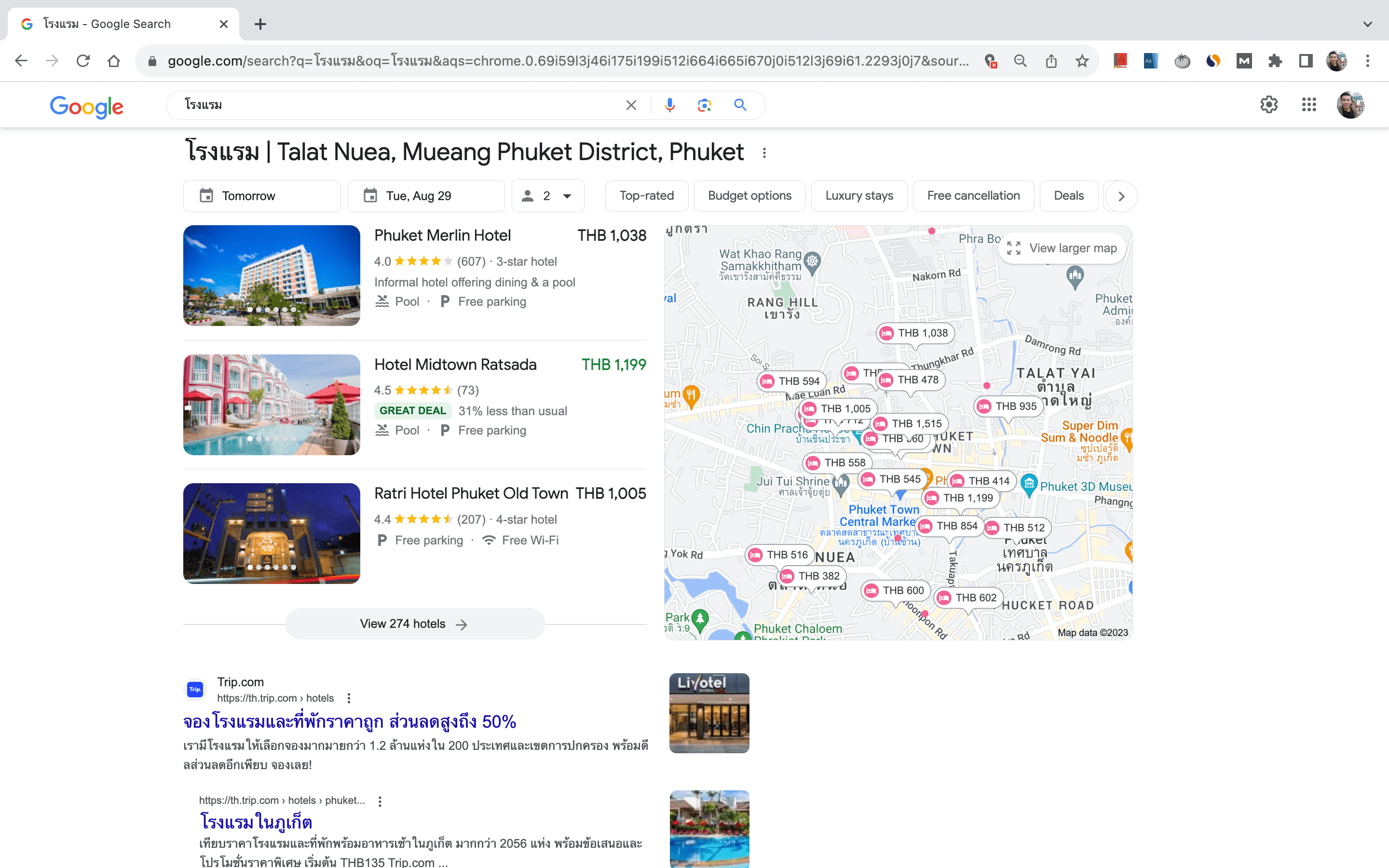
Task: Search by image with Google Lens
Action: pos(704,105)
